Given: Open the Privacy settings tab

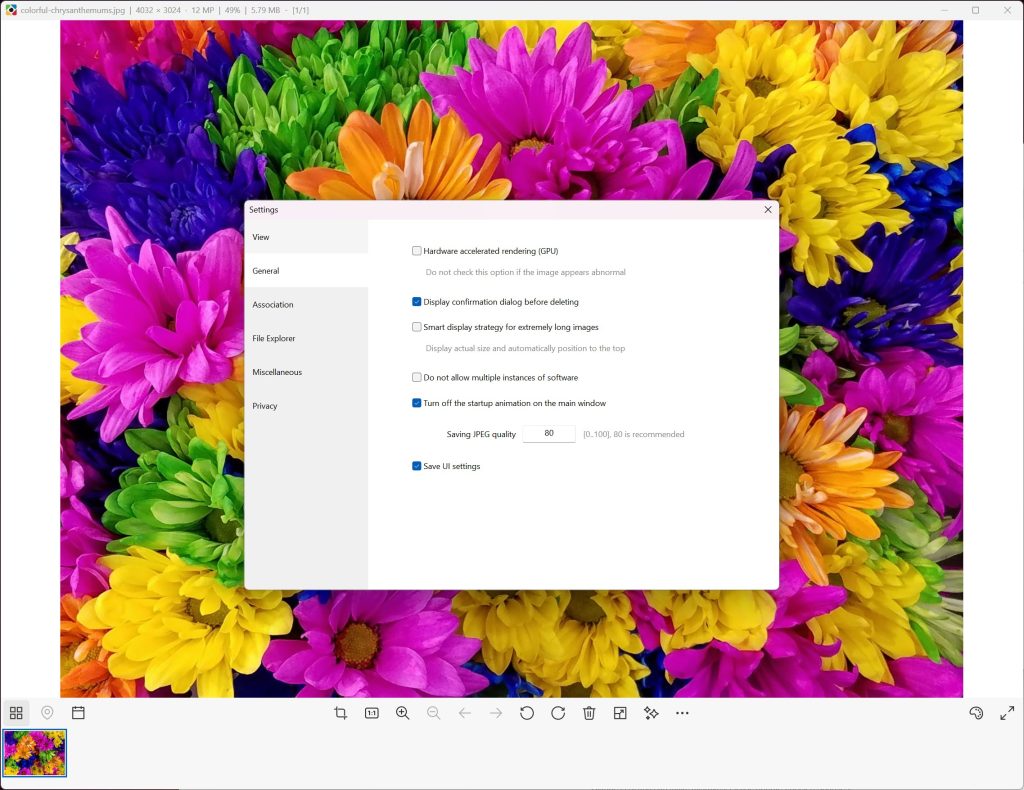Looking at the screenshot, I should point(306,406).
